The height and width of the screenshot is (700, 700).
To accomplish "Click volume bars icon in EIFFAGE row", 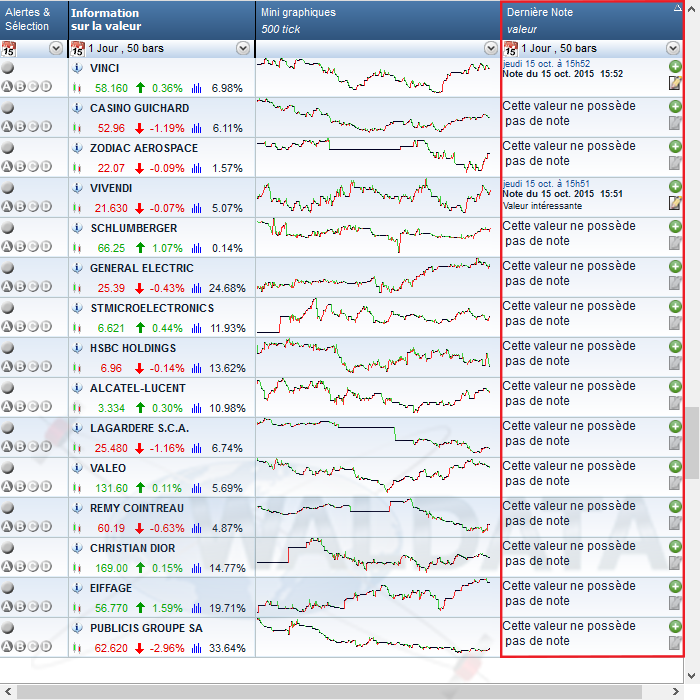I will point(196,608).
